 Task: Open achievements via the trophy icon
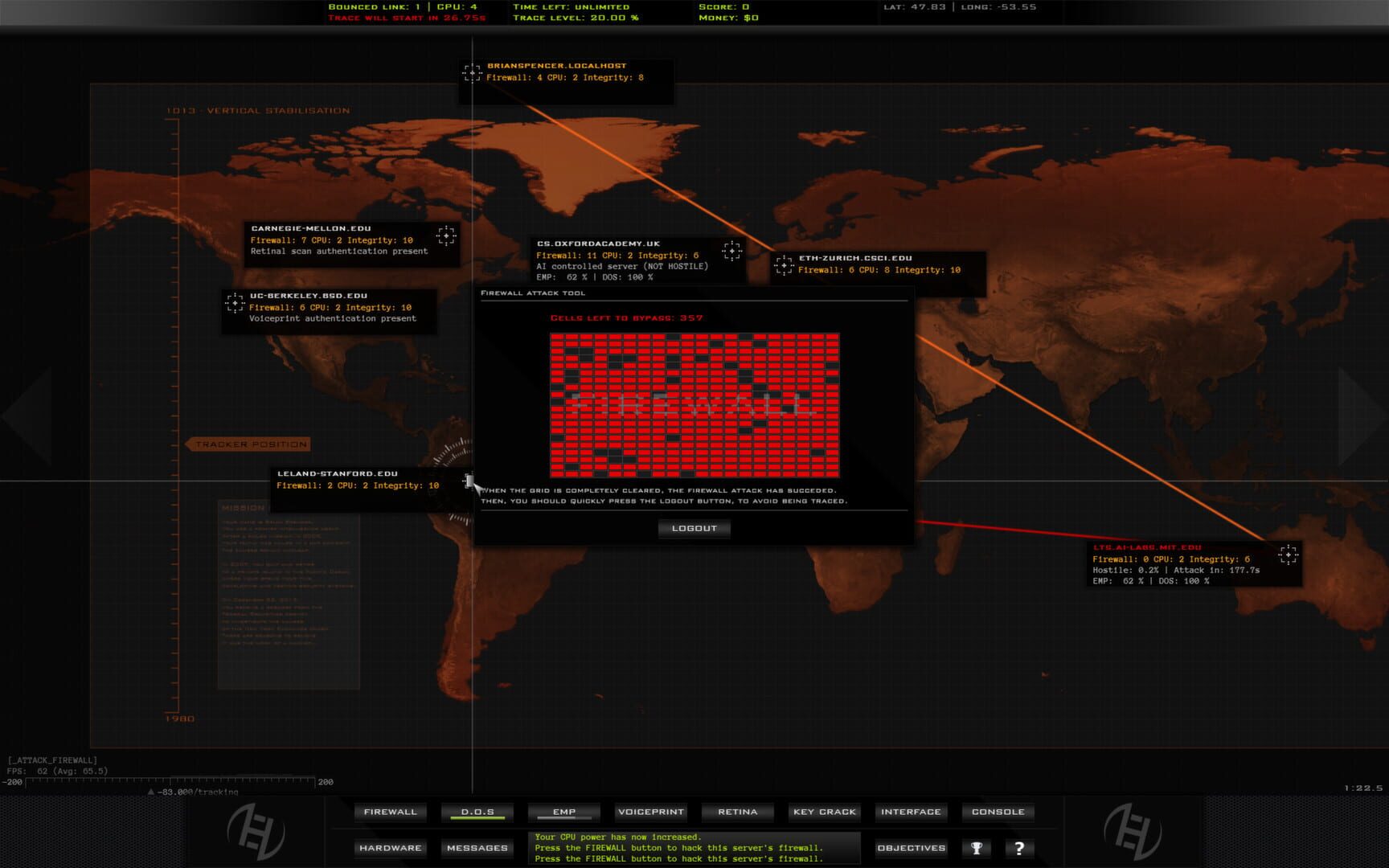(x=977, y=848)
